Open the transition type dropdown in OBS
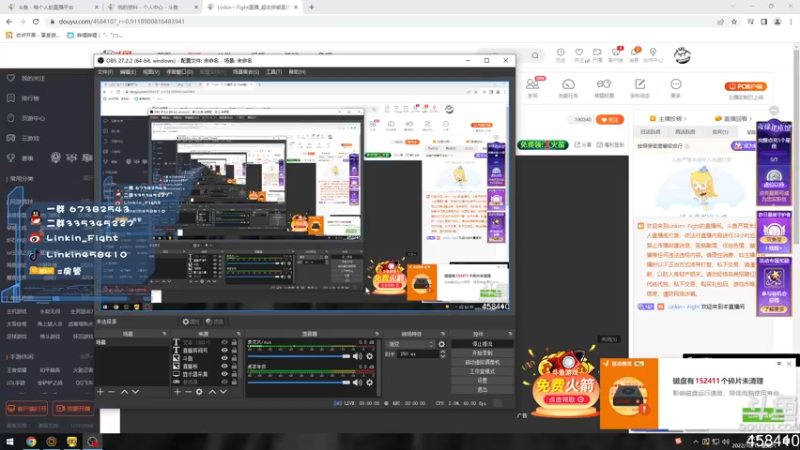800x450 pixels. tap(411, 344)
